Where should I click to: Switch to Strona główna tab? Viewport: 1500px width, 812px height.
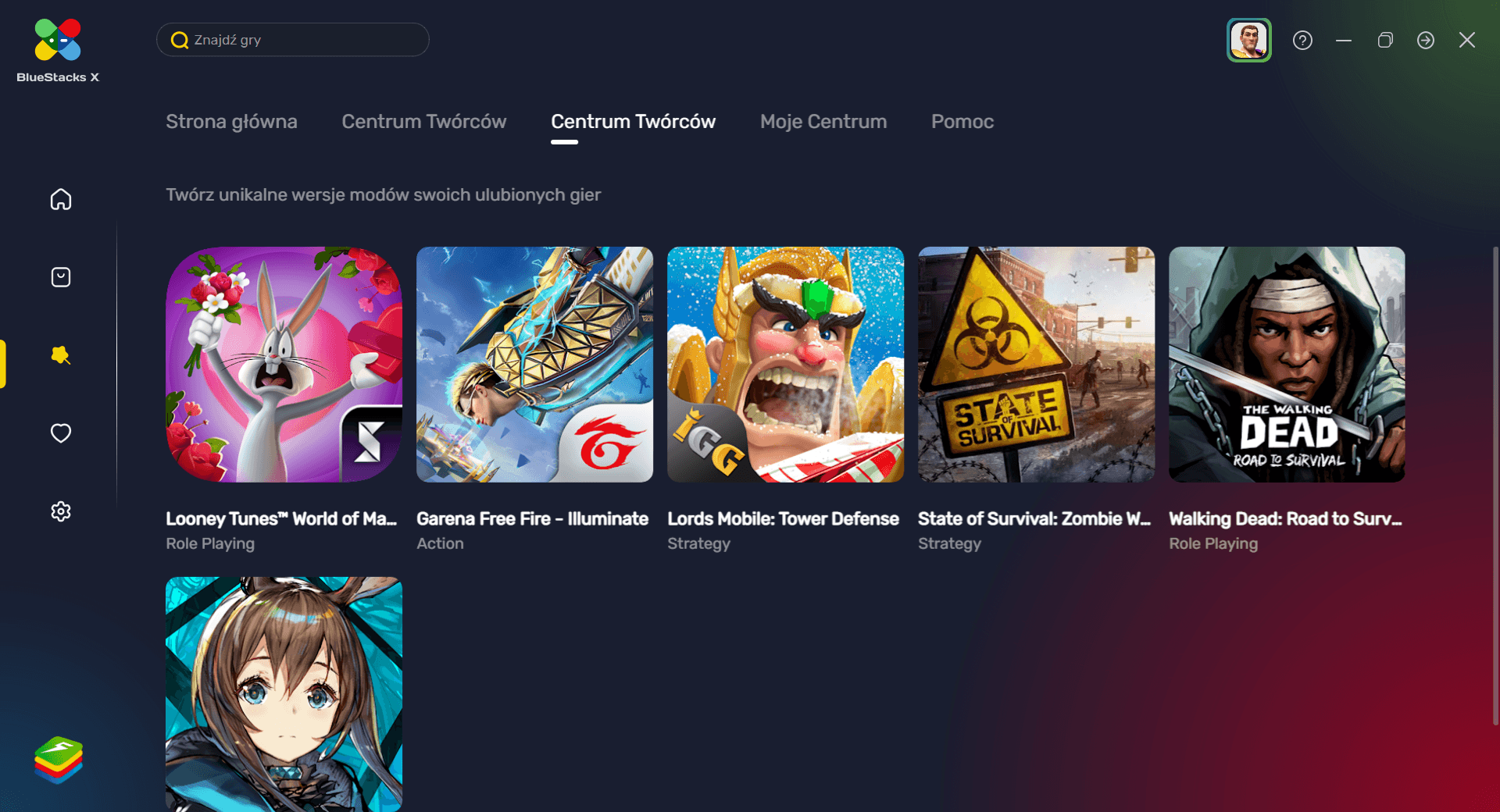[231, 122]
